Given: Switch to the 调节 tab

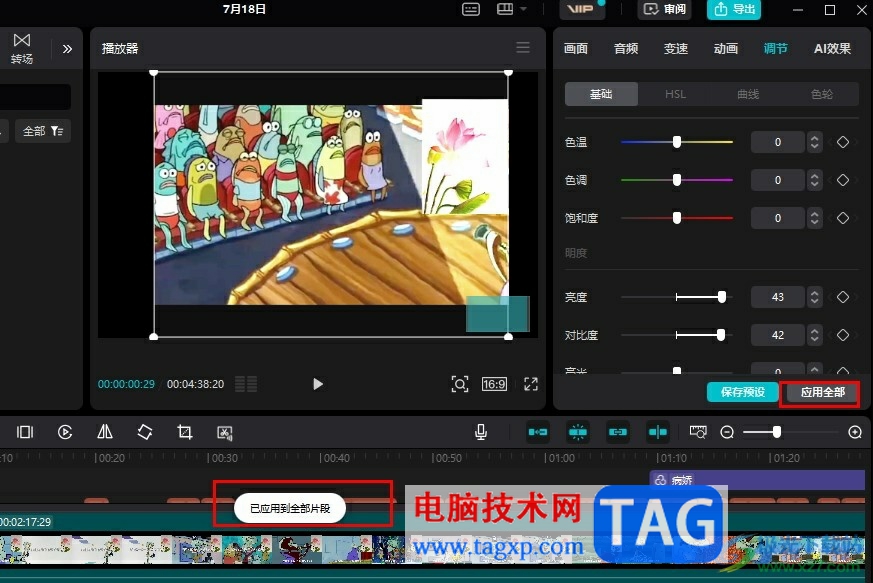Looking at the screenshot, I should coord(776,48).
